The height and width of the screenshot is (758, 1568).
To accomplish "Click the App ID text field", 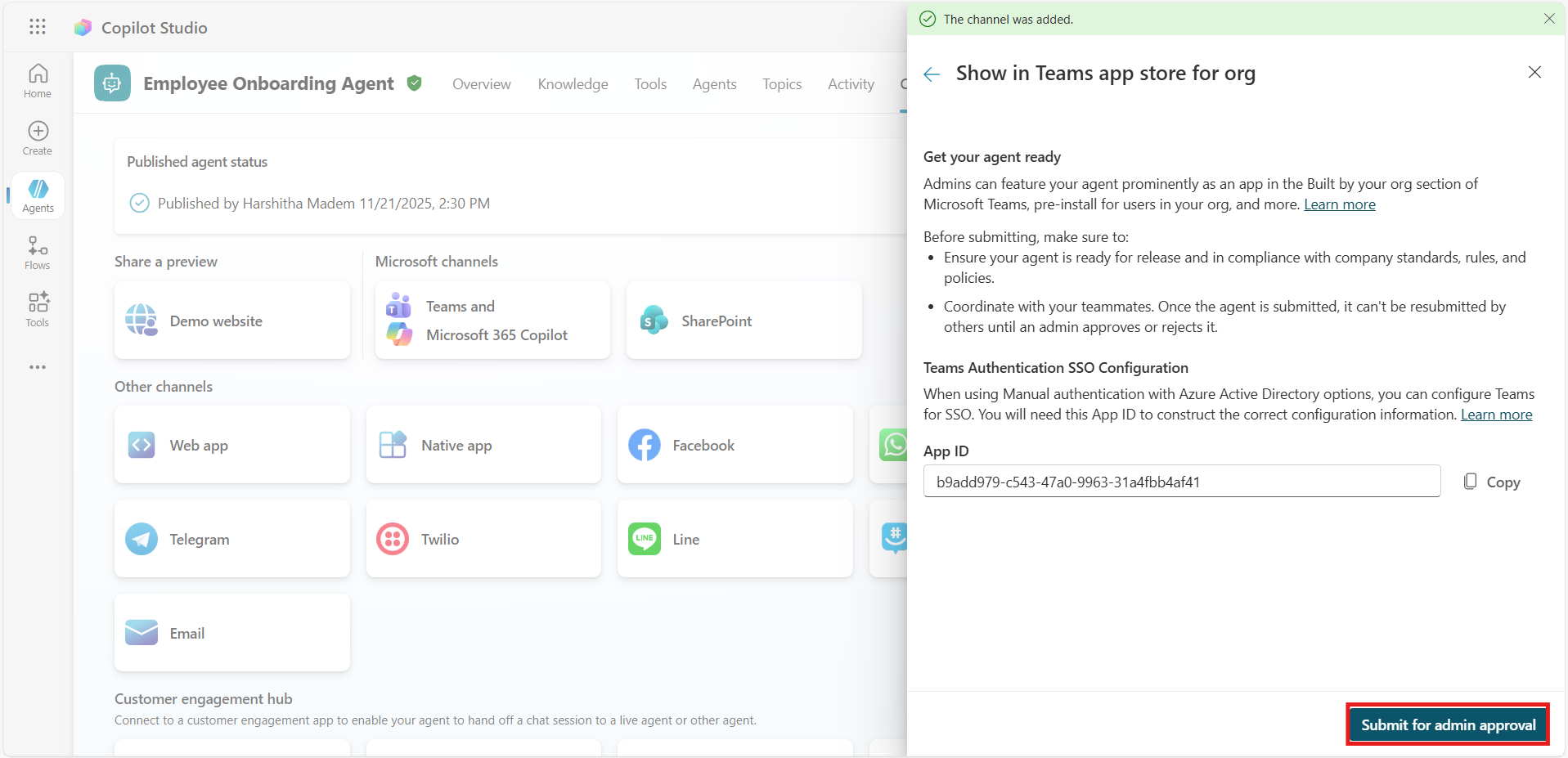I will coord(1181,482).
